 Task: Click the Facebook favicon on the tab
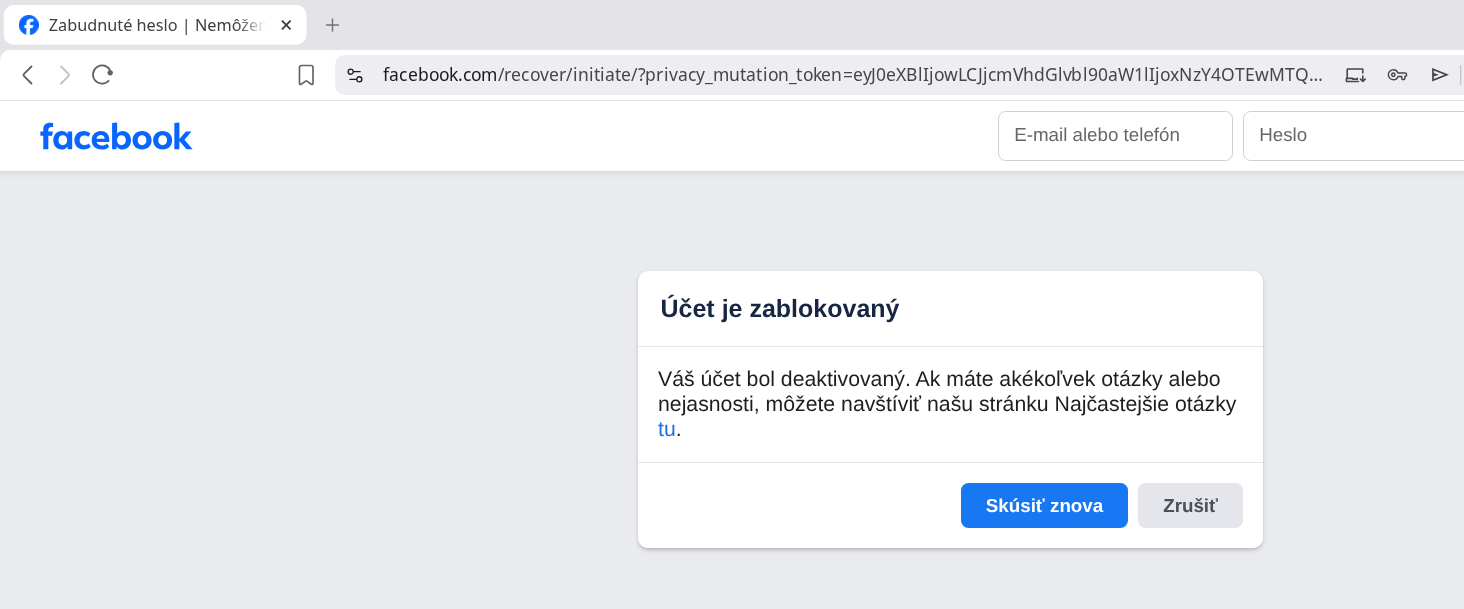coord(28,25)
